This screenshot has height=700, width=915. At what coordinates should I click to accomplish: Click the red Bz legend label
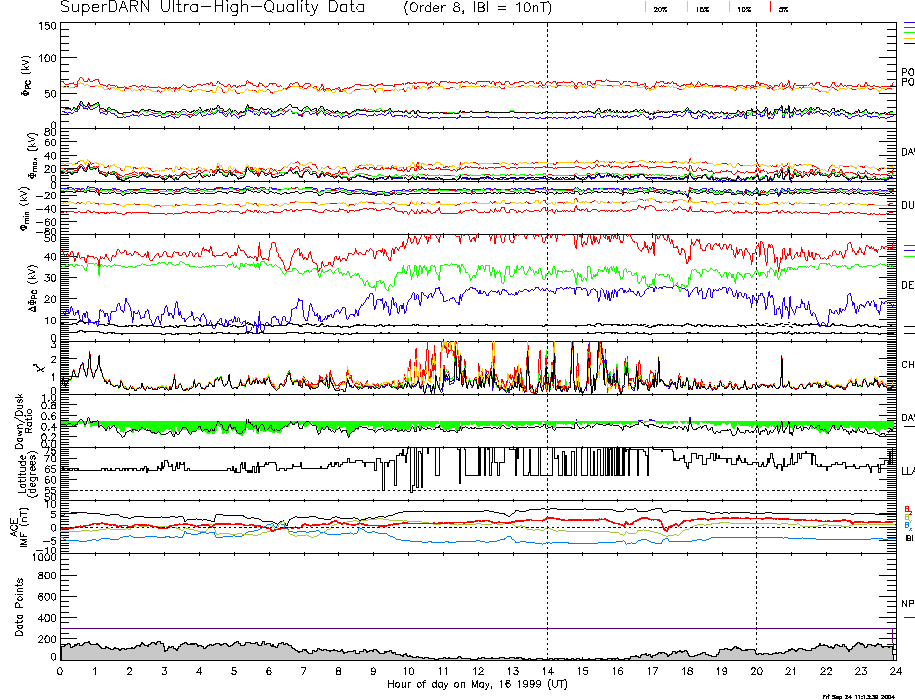907,508
